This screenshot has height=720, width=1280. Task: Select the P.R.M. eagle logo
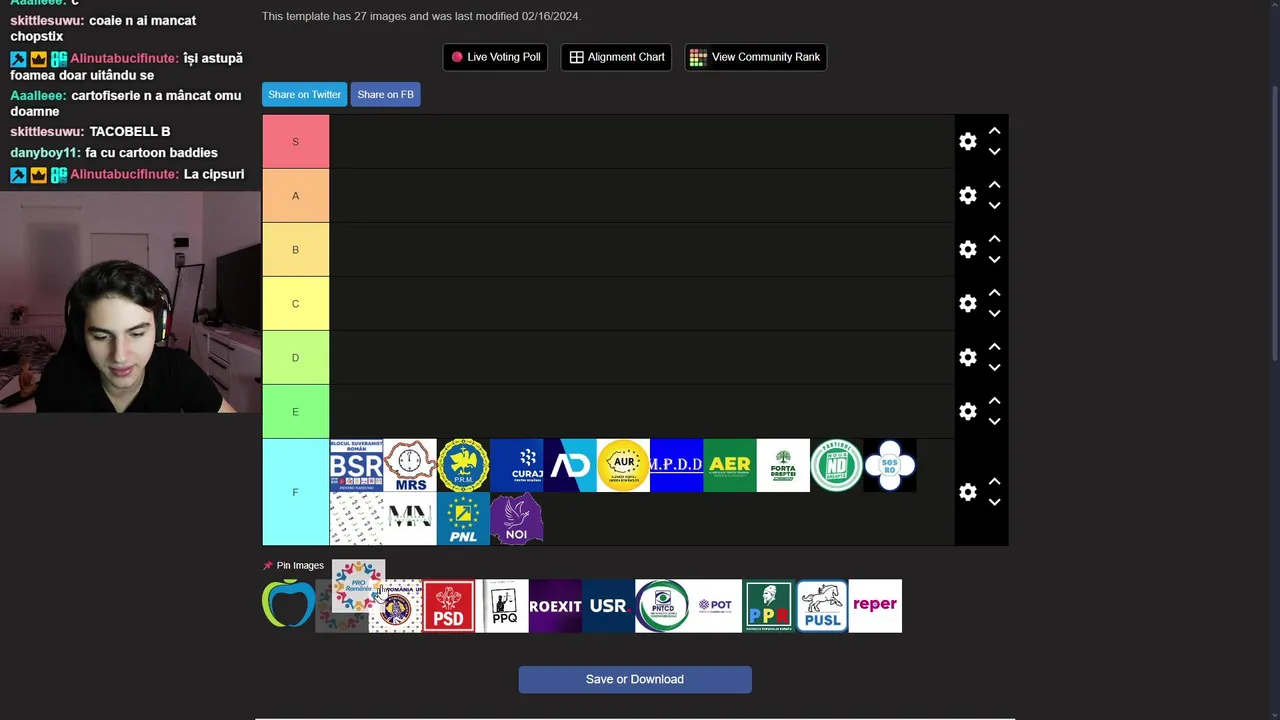463,465
